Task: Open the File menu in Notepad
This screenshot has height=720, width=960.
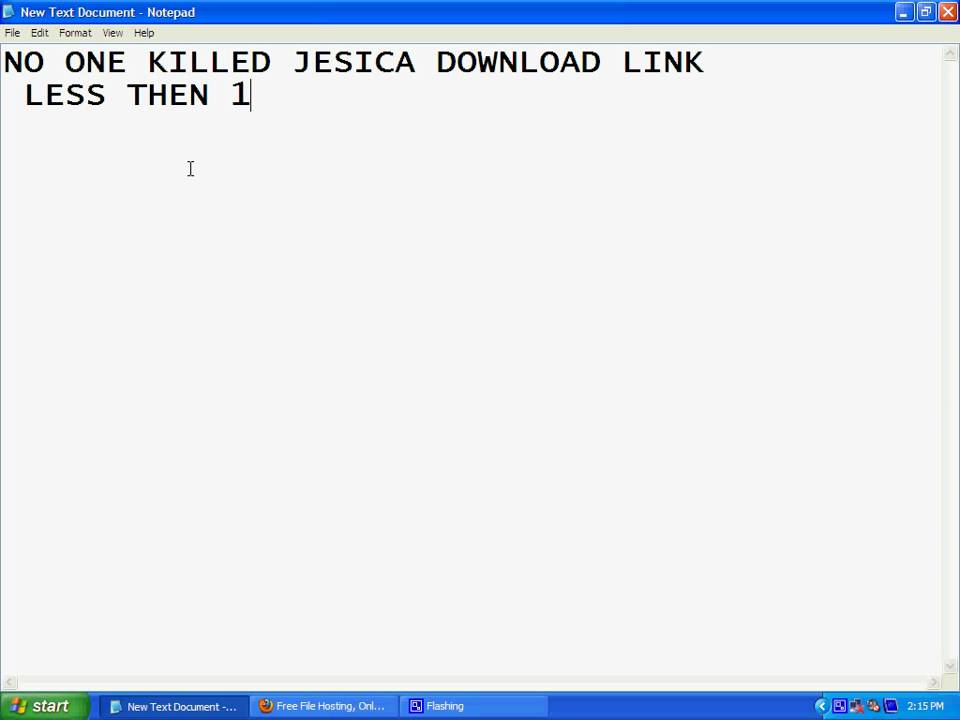Action: 12,32
